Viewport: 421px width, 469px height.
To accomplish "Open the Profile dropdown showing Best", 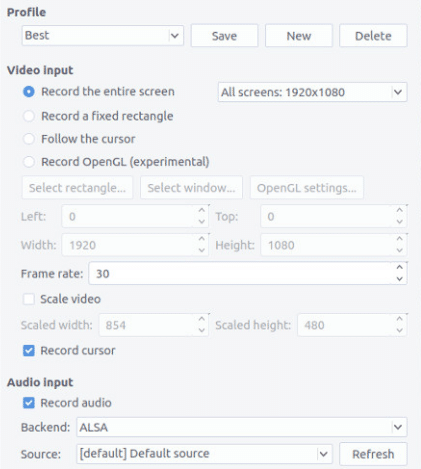I will [103, 35].
